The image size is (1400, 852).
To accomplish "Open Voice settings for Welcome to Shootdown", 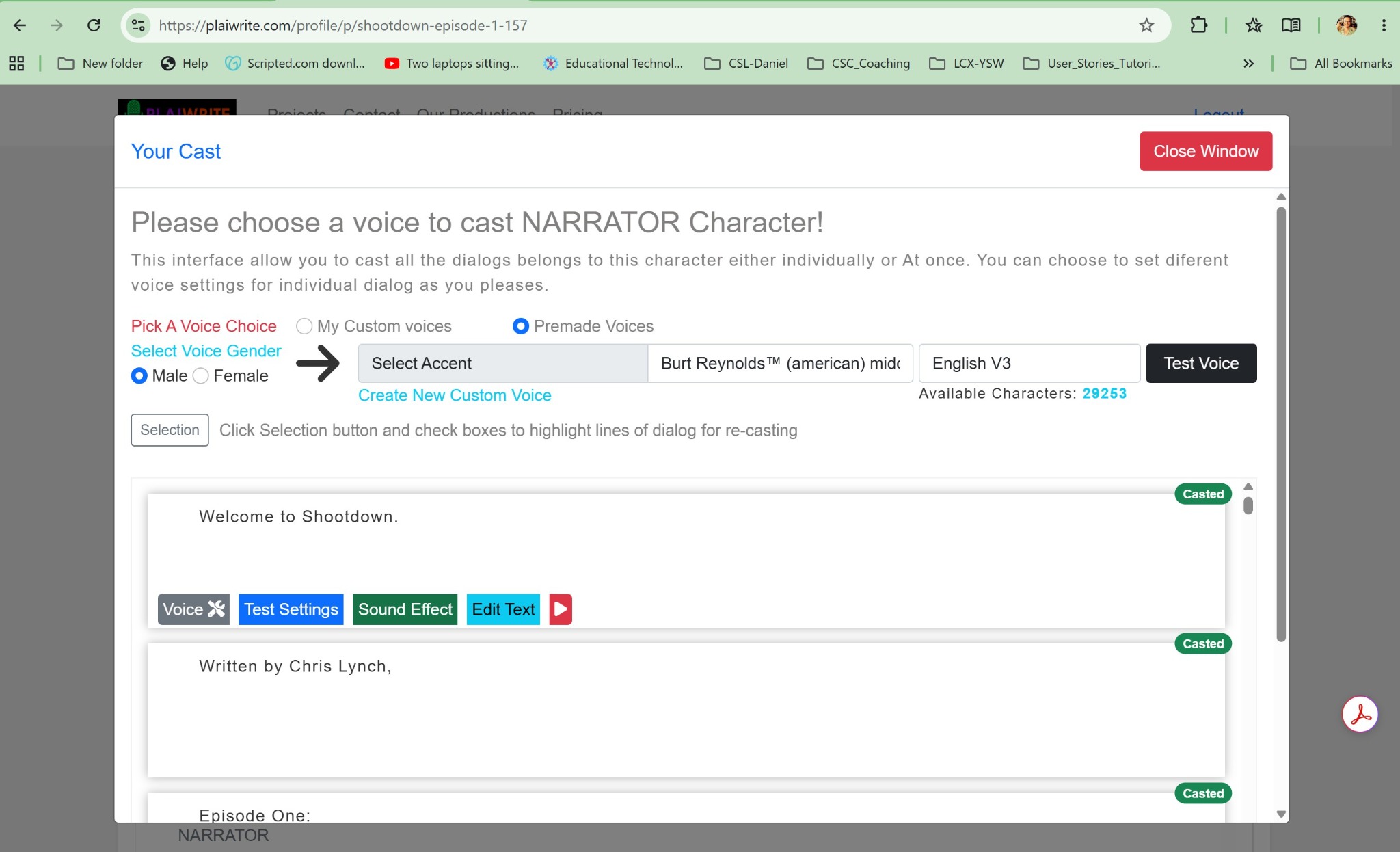I will 193,609.
